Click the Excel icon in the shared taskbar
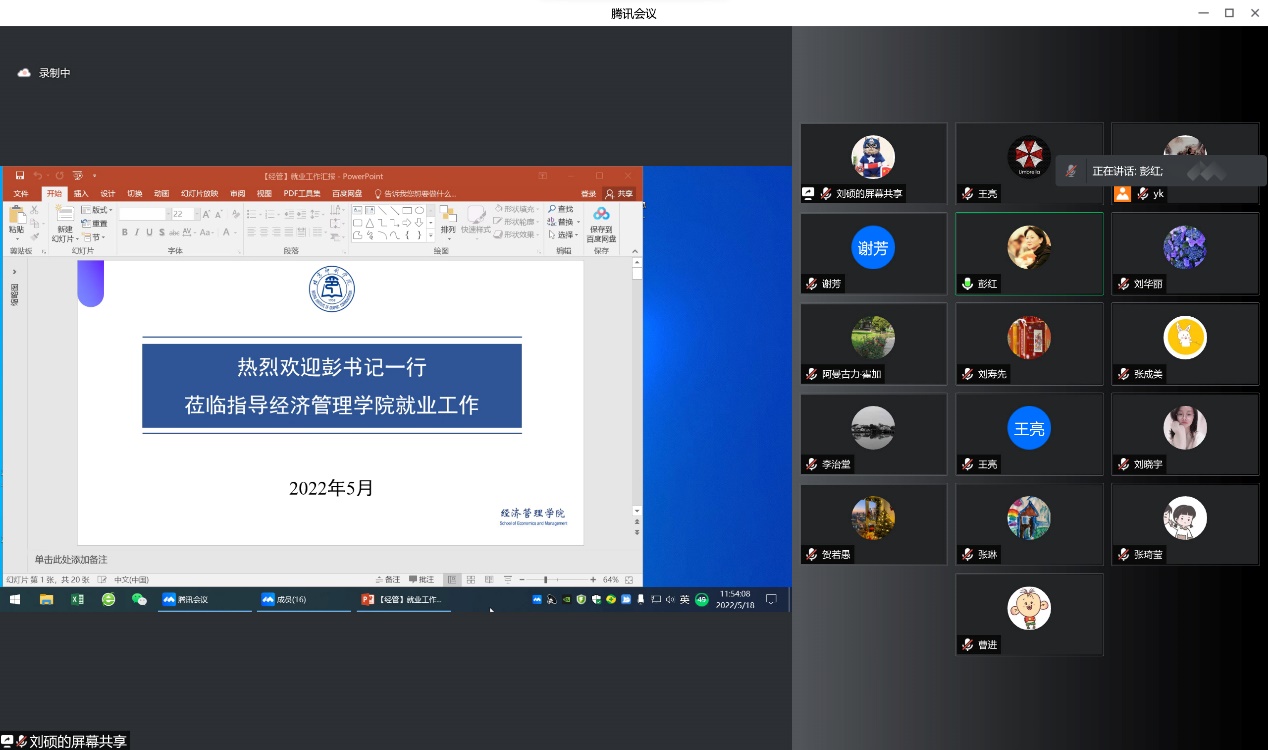The width and height of the screenshot is (1268, 750). [x=77, y=599]
